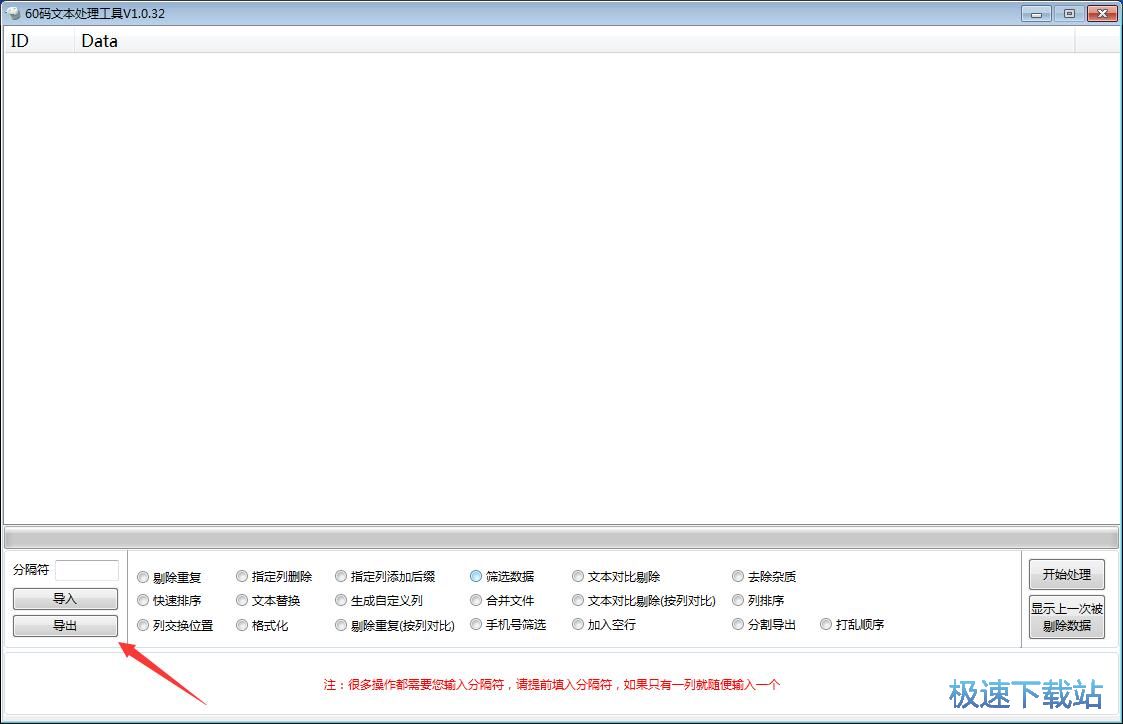Type in the 分隔符 separator input field
This screenshot has width=1123, height=724.
coord(87,570)
